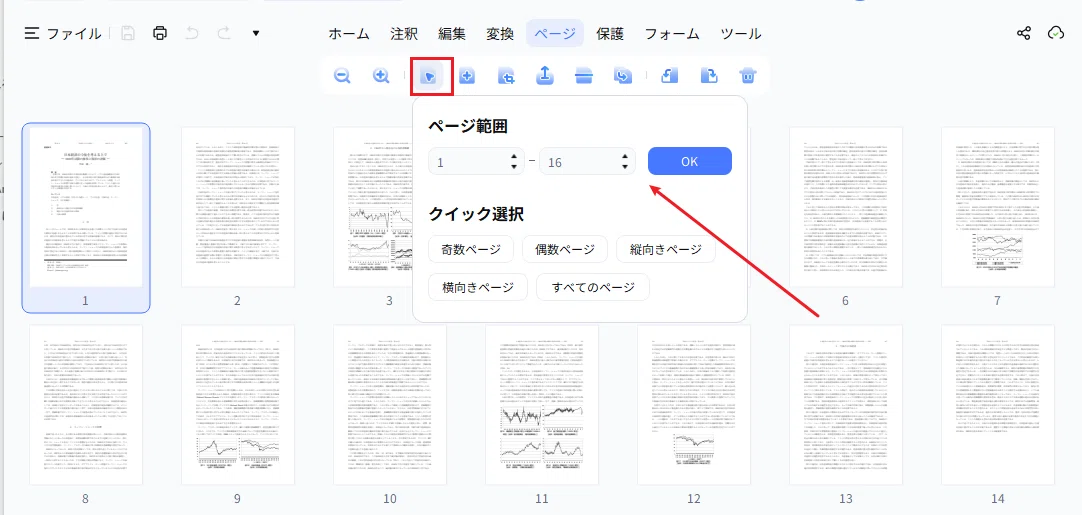Increase the end page number stepper
This screenshot has height=515, width=1082.
click(624, 157)
